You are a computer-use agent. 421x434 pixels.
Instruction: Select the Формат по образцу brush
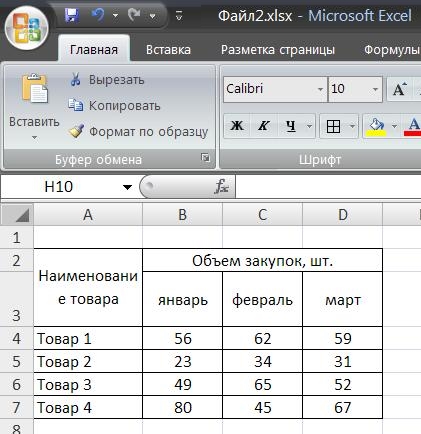76,131
